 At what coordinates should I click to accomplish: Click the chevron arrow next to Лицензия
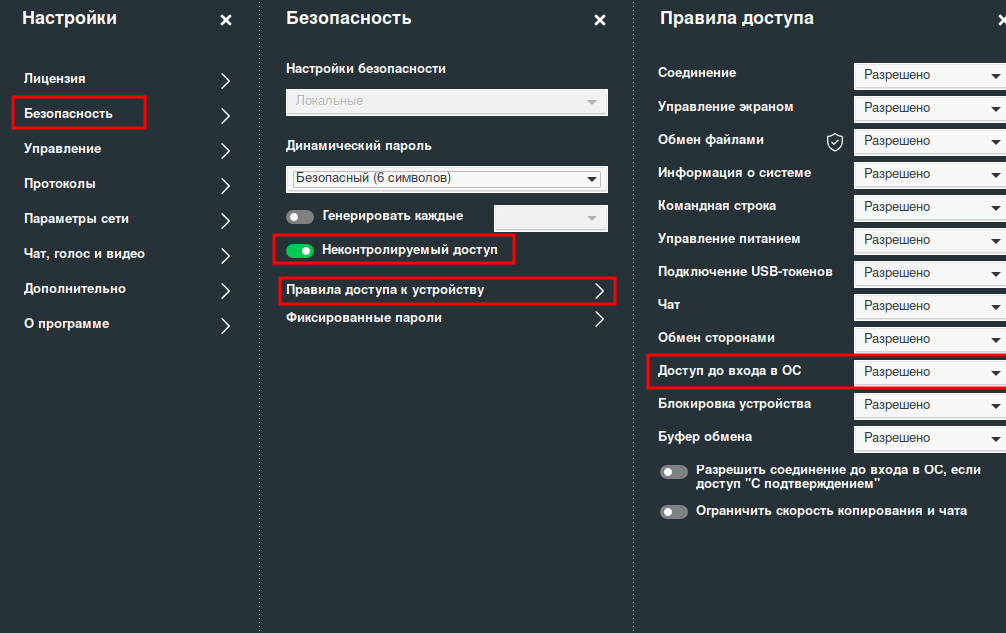[x=225, y=81]
